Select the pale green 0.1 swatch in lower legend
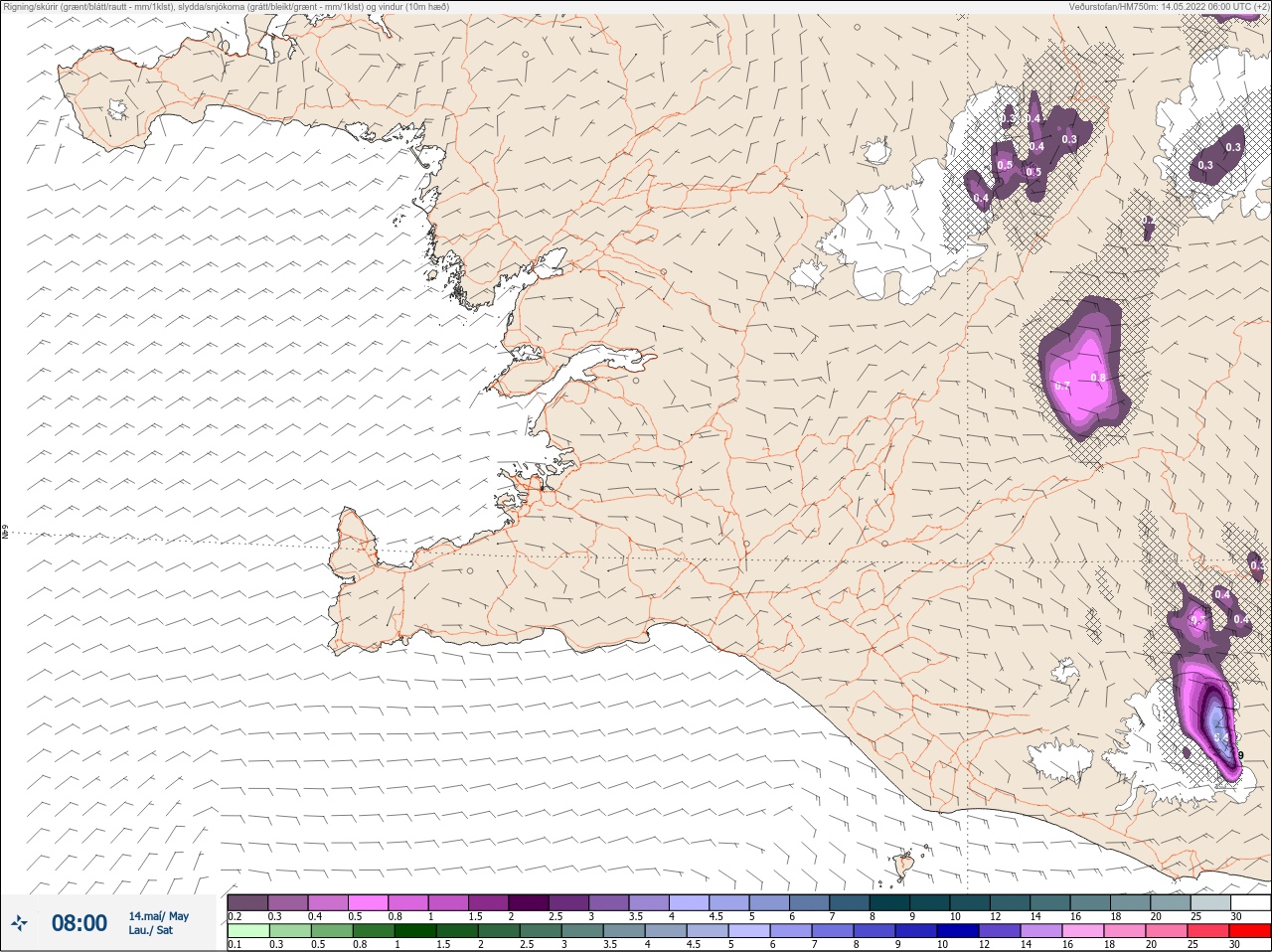Screen dimensions: 1272x952 pos(247,931)
